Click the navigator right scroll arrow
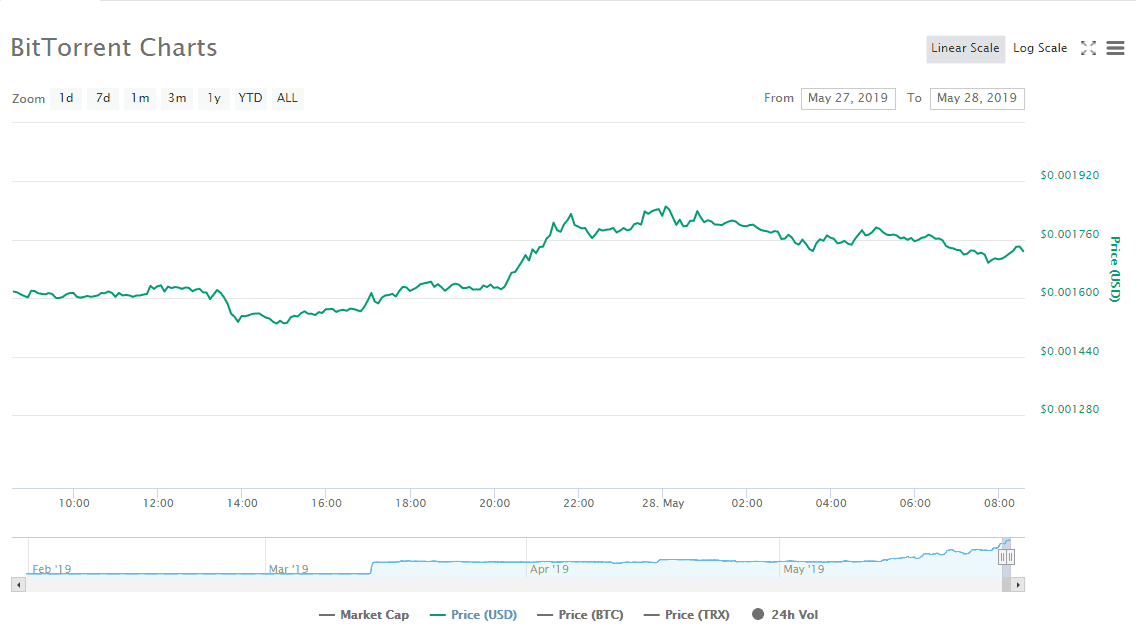 [1018, 585]
